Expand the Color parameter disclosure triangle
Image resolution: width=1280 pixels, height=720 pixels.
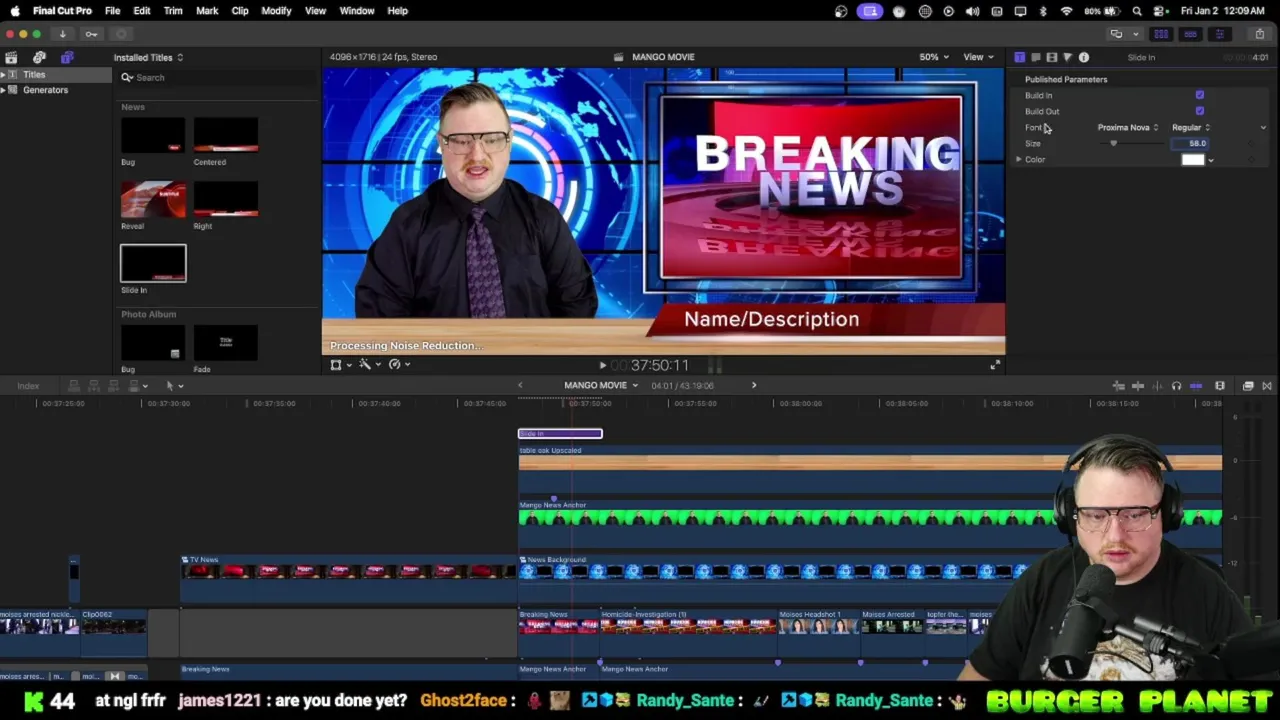click(x=1019, y=160)
